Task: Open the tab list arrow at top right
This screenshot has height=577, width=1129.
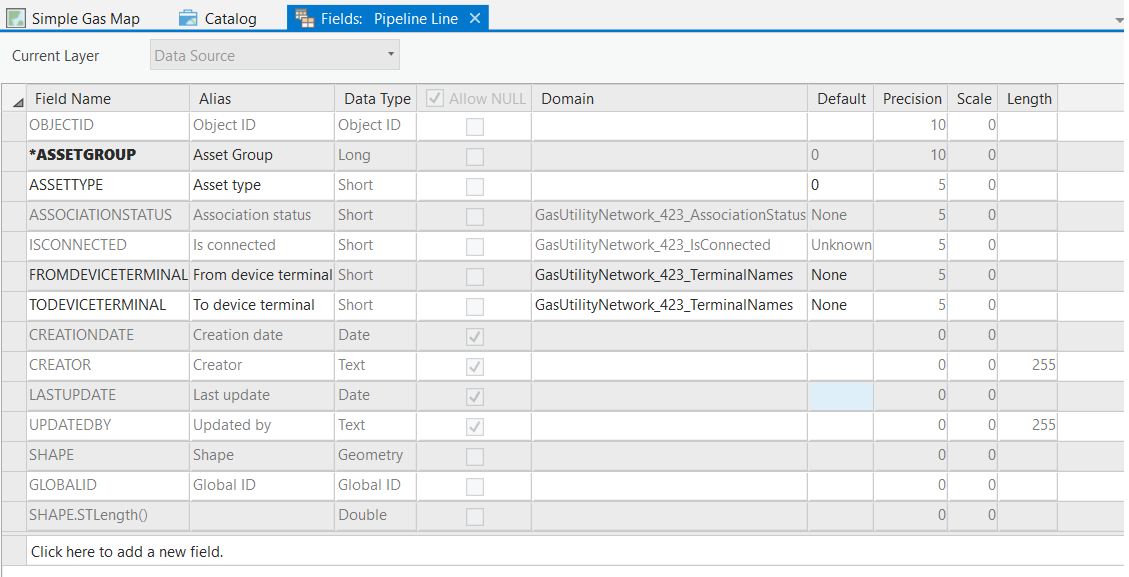Action: tap(1119, 21)
